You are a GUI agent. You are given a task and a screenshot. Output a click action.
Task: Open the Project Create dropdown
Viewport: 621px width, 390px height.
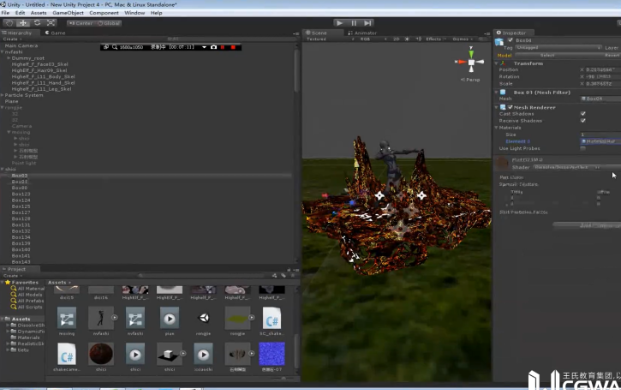coord(12,276)
